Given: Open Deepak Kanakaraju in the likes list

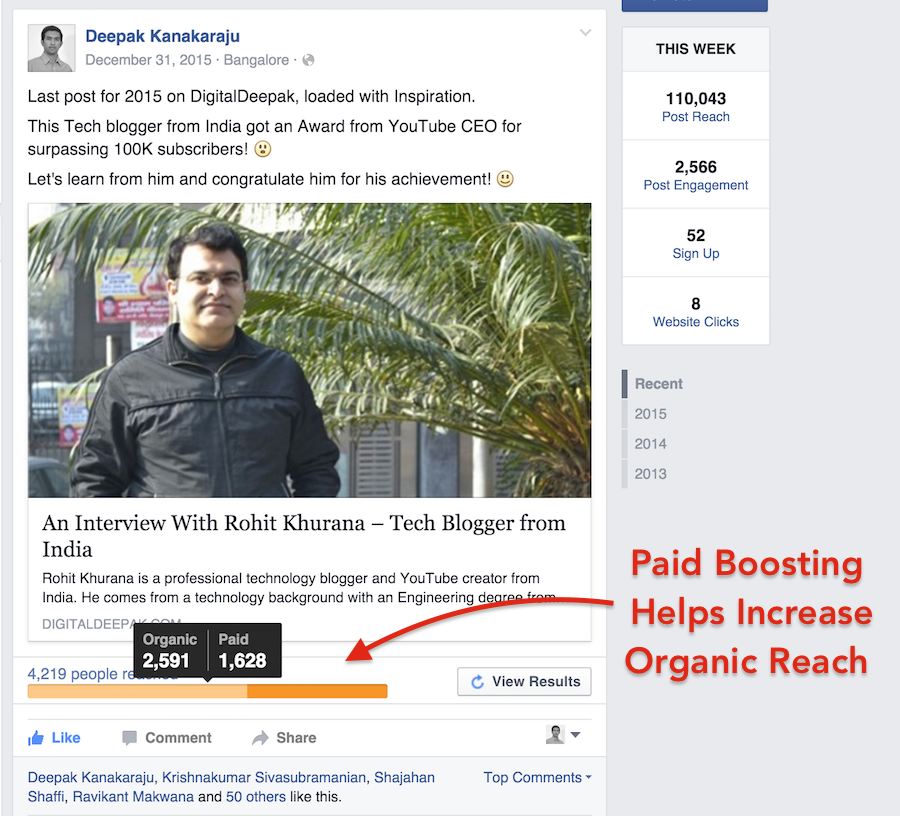Looking at the screenshot, I should coord(90,778).
